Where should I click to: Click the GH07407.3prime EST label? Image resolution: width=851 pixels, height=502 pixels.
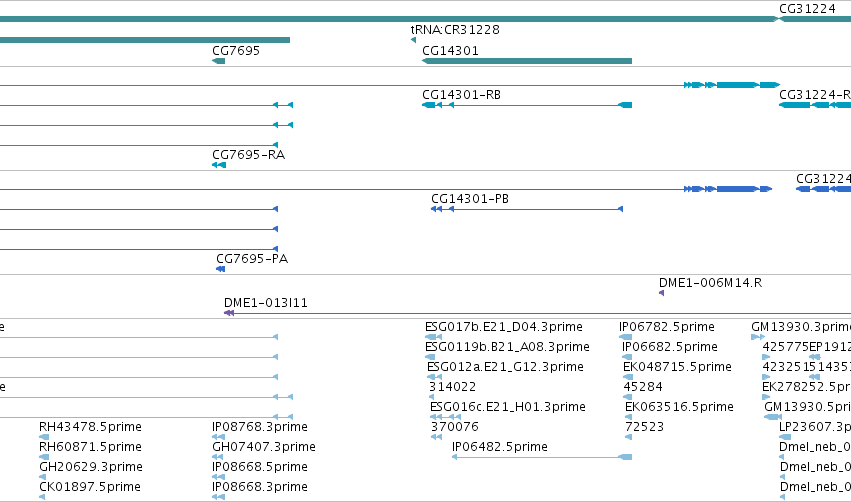pyautogui.click(x=264, y=447)
